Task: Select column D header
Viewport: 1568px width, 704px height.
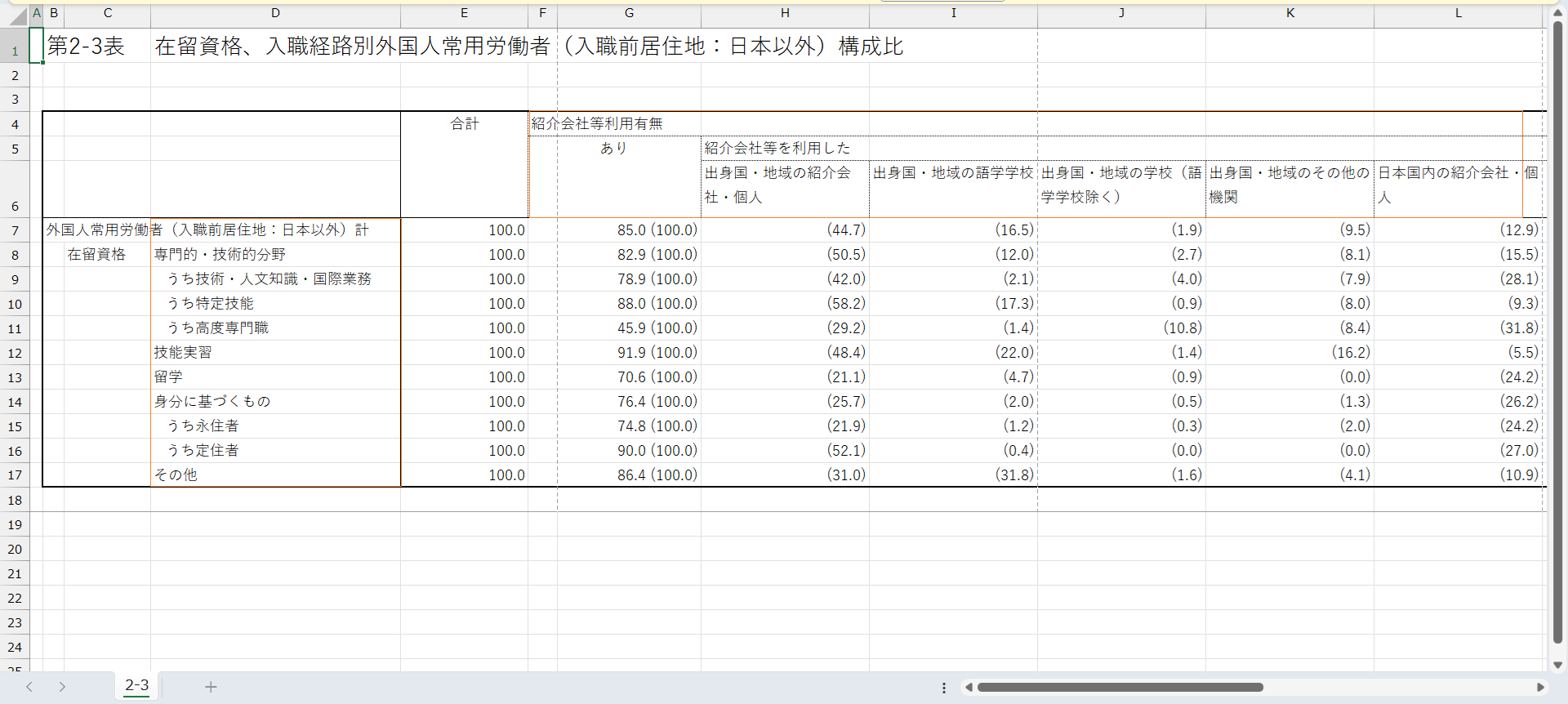Action: pos(275,13)
